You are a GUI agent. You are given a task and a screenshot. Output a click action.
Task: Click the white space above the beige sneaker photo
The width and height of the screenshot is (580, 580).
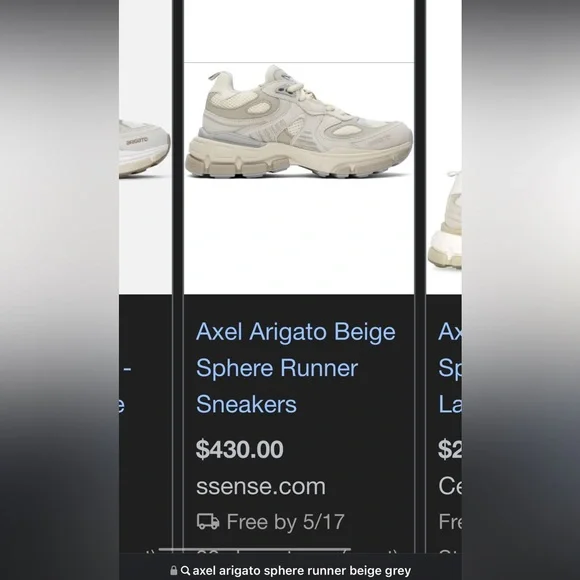299,31
